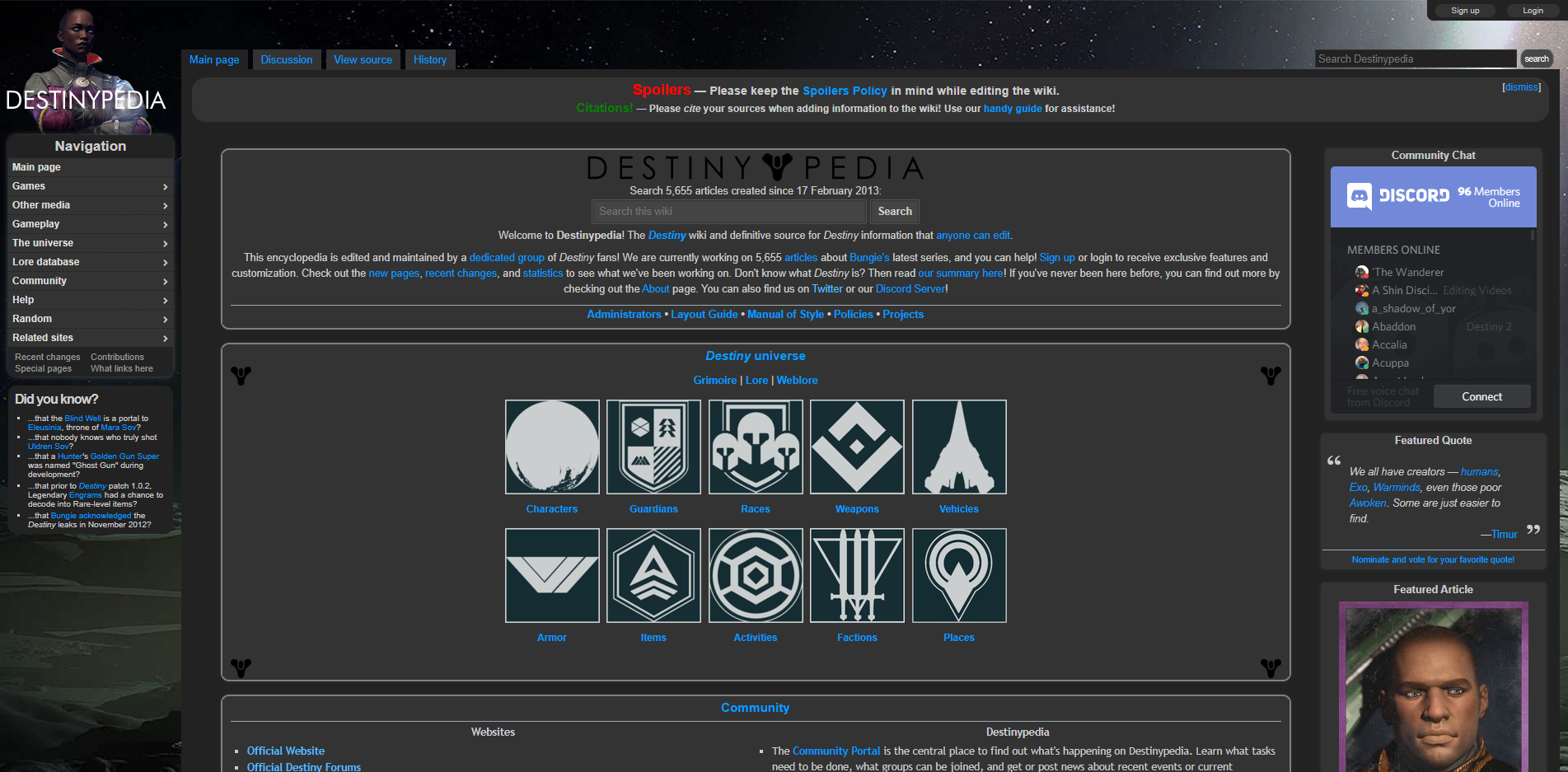Click Abaddon member avatar in Discord list
This screenshot has height=772, width=1568.
click(x=1362, y=326)
